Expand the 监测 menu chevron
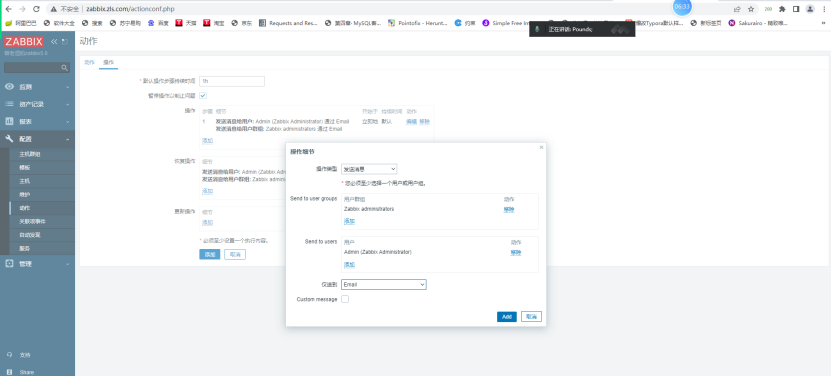 tap(68, 87)
